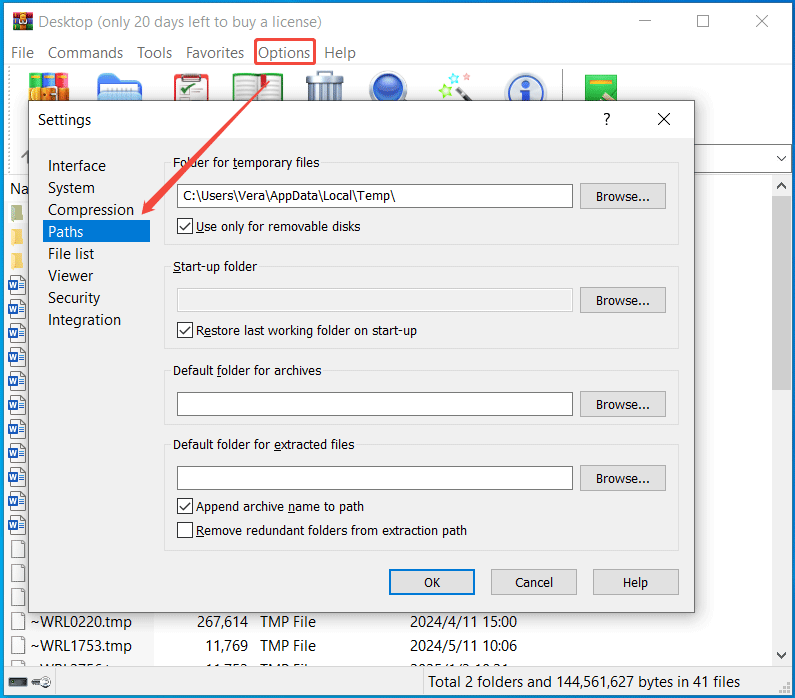Click the question mark help icon in Settings
The height and width of the screenshot is (698, 795).
click(607, 119)
